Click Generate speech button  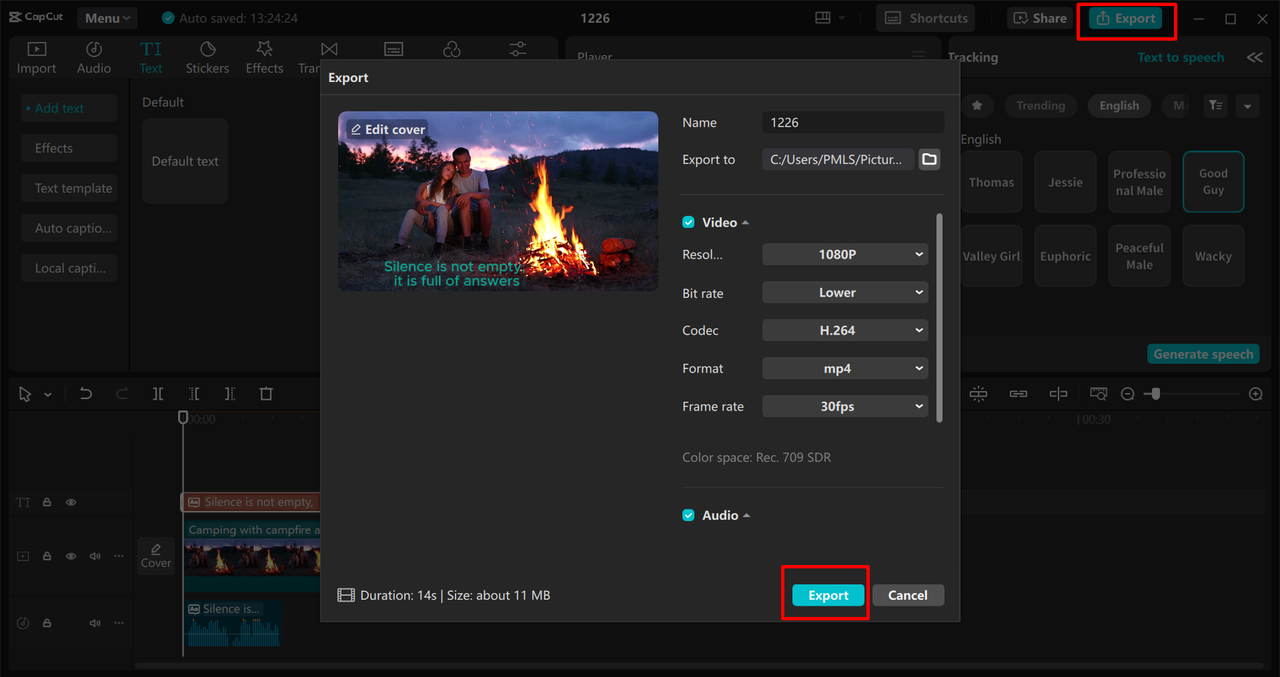(1203, 354)
